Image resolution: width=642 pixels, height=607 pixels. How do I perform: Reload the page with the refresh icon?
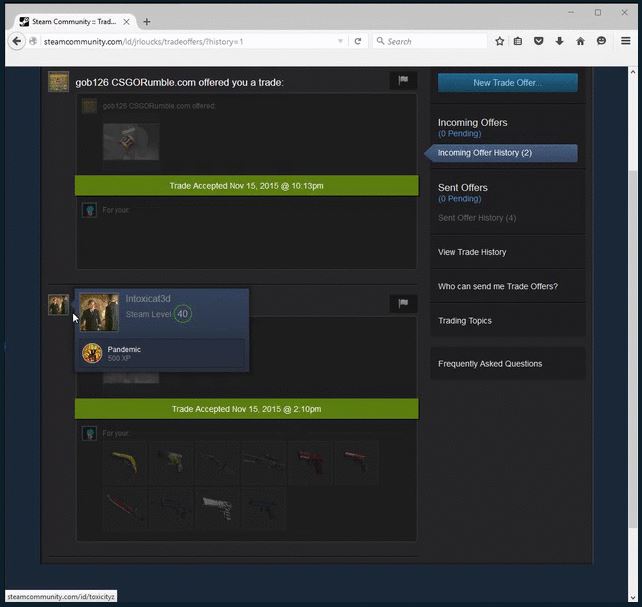tap(357, 41)
